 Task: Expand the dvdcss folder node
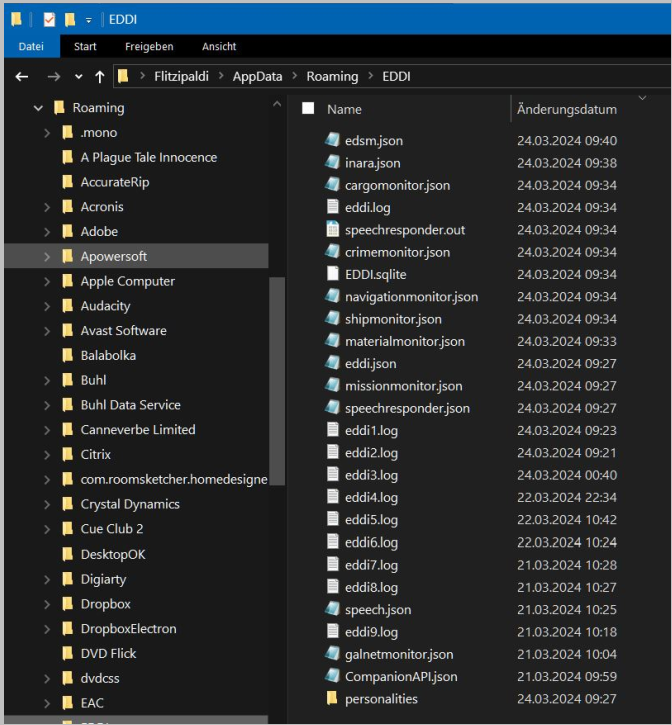[47, 678]
